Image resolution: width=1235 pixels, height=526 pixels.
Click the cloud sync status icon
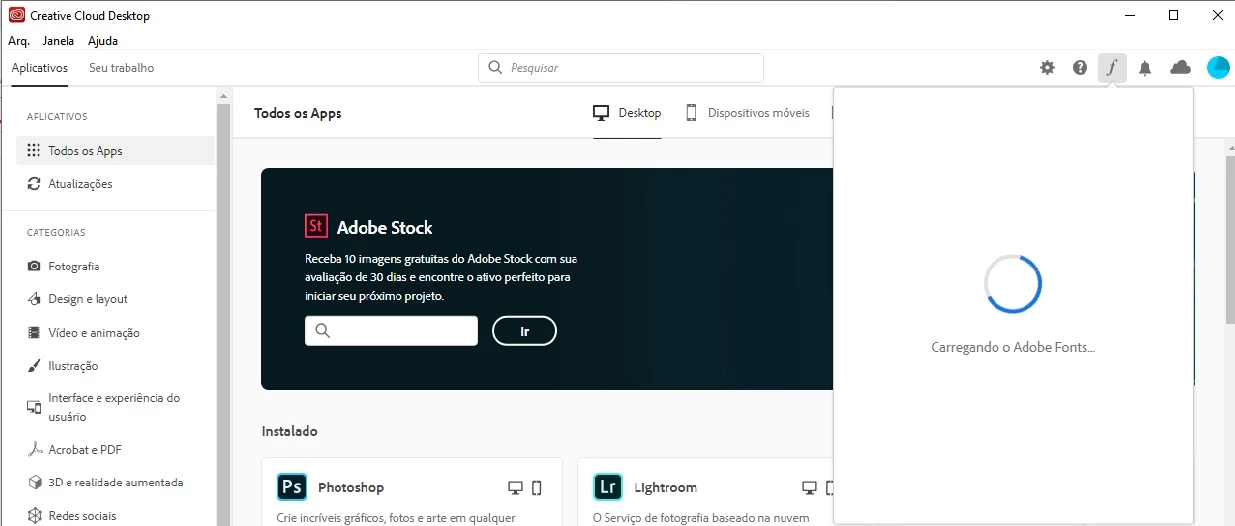point(1180,67)
